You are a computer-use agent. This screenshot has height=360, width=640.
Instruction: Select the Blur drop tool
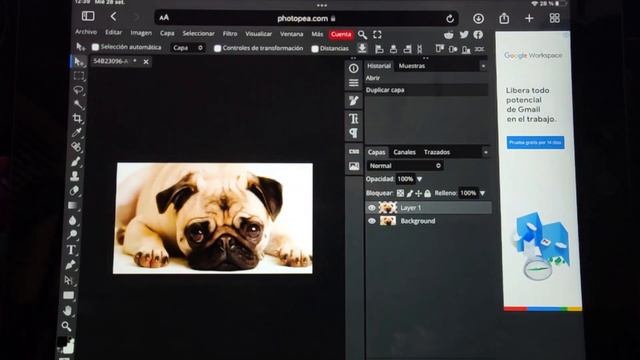point(73,220)
